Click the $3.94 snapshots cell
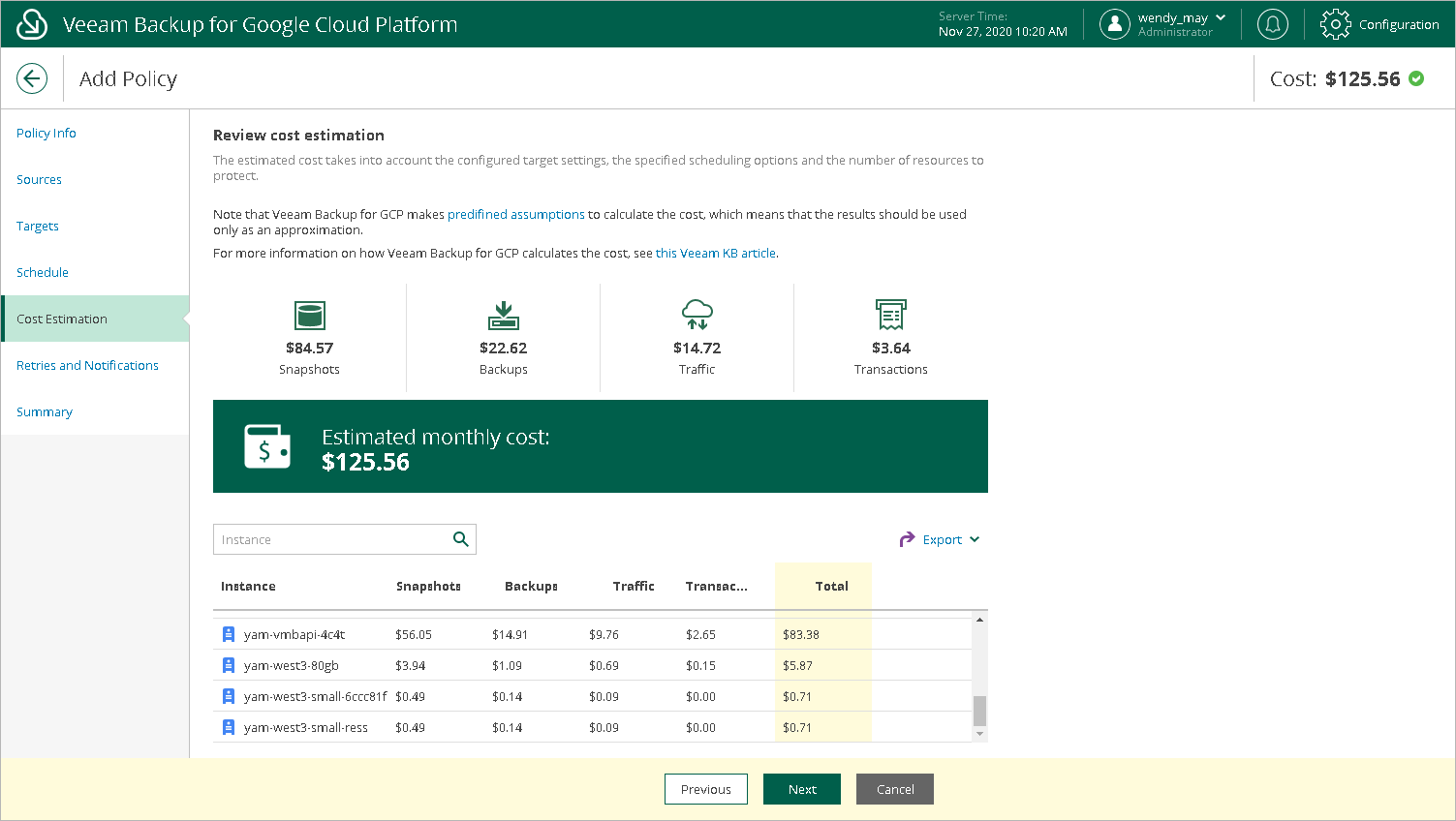The width and height of the screenshot is (1456, 821). click(410, 665)
